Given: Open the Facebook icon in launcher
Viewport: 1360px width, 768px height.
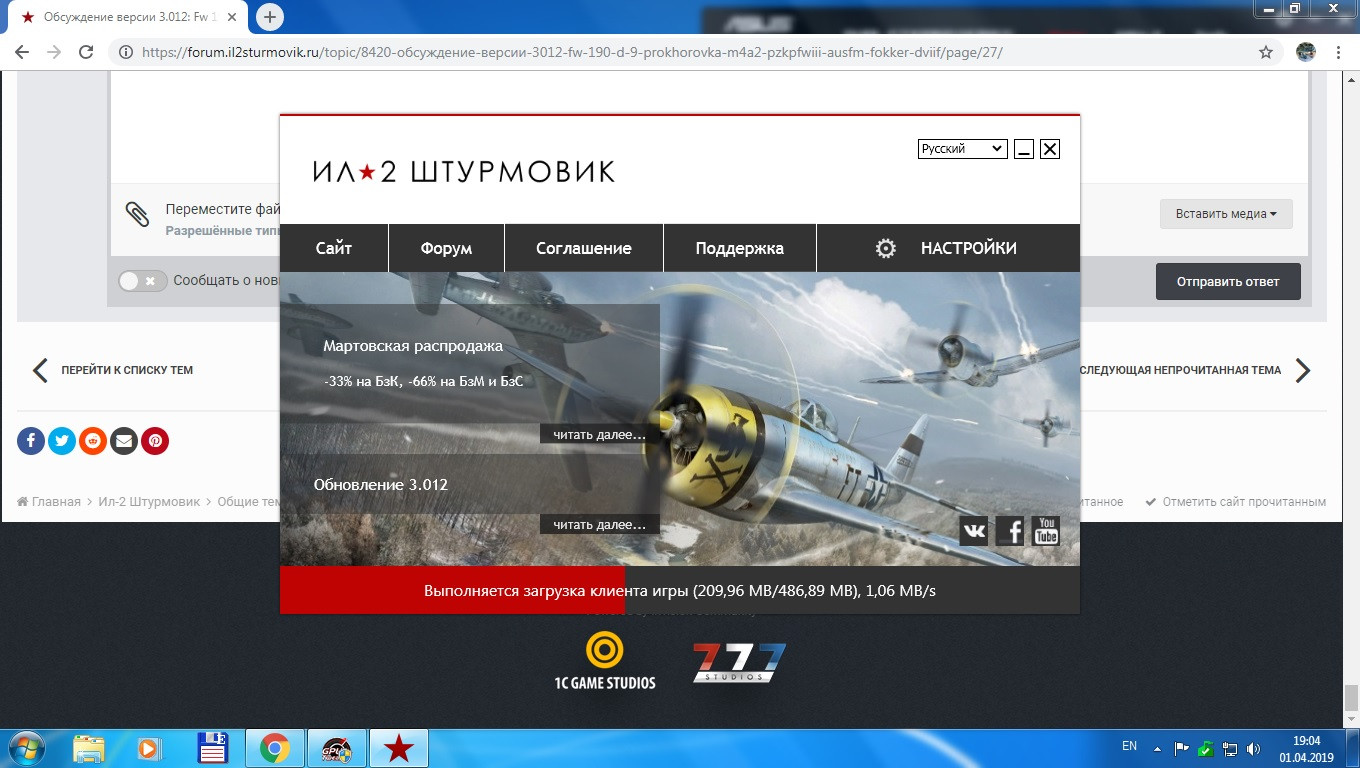Looking at the screenshot, I should click(x=1010, y=531).
